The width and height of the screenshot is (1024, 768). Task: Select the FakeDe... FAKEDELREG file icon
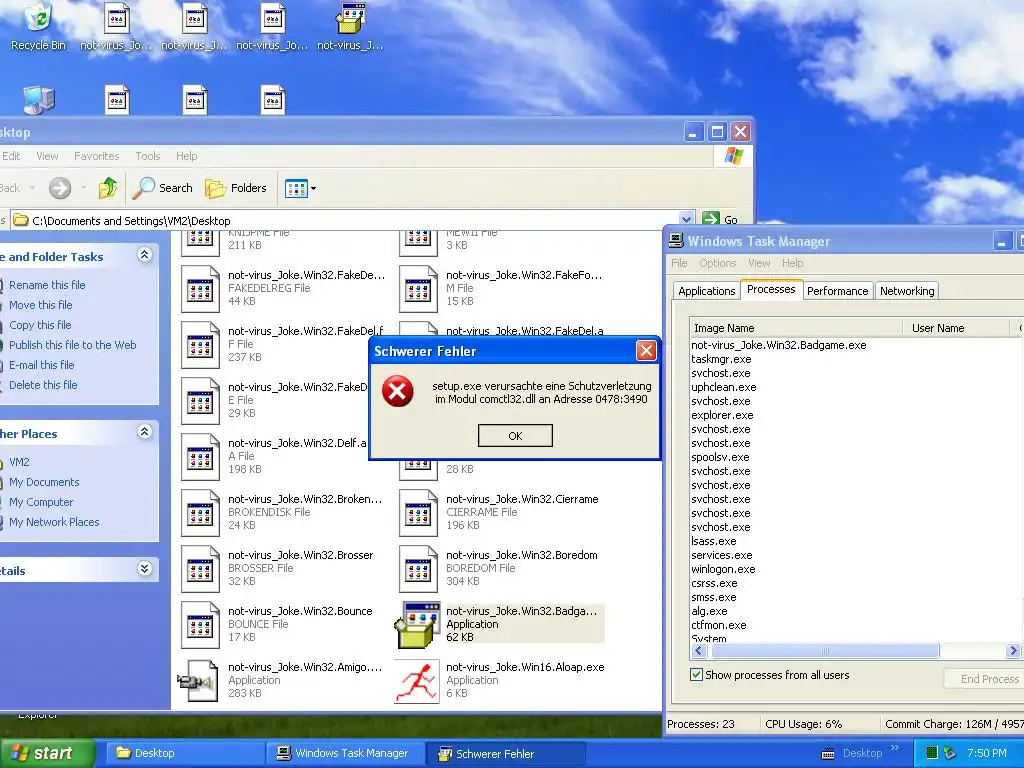point(200,289)
